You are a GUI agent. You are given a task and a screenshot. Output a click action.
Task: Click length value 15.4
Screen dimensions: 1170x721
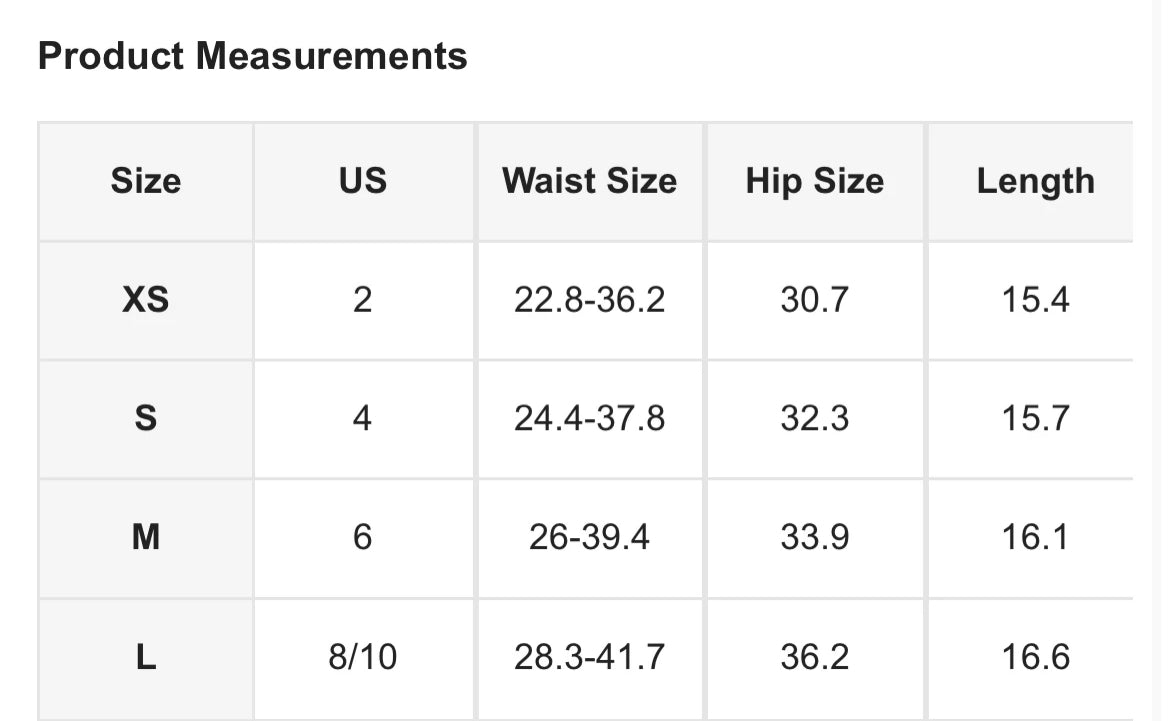coord(1035,300)
